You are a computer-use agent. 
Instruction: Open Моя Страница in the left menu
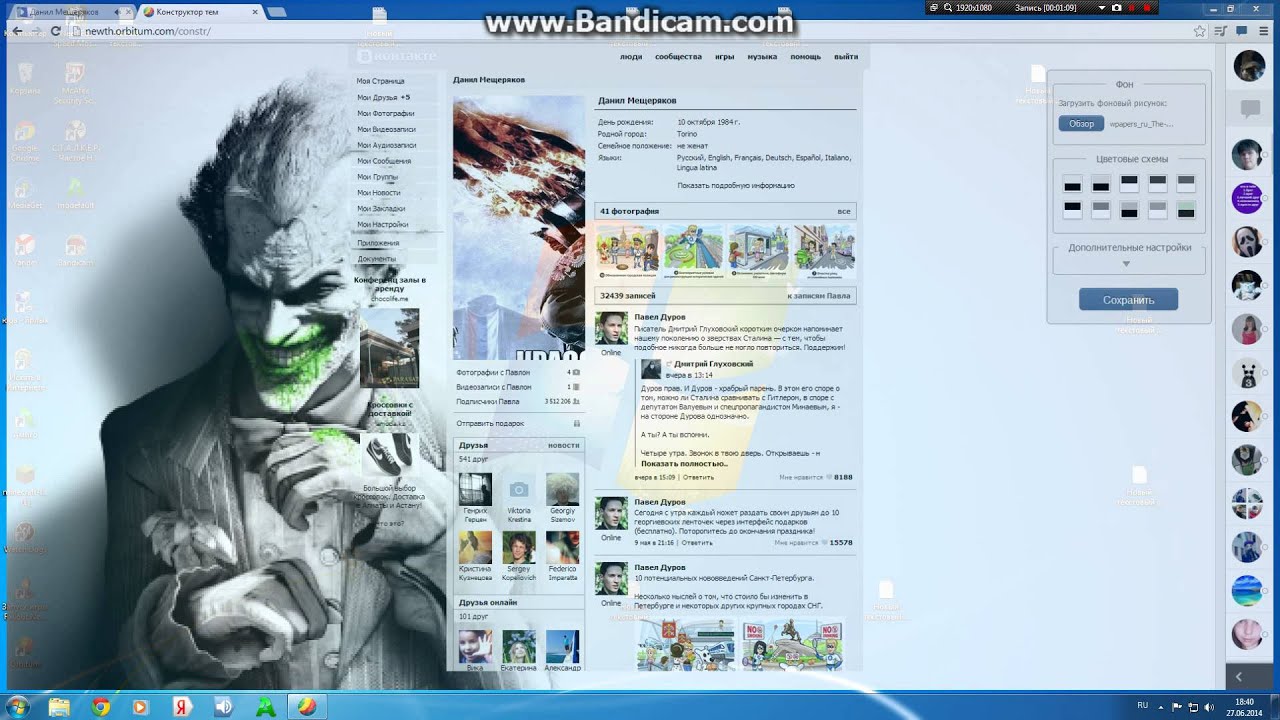tap(381, 81)
